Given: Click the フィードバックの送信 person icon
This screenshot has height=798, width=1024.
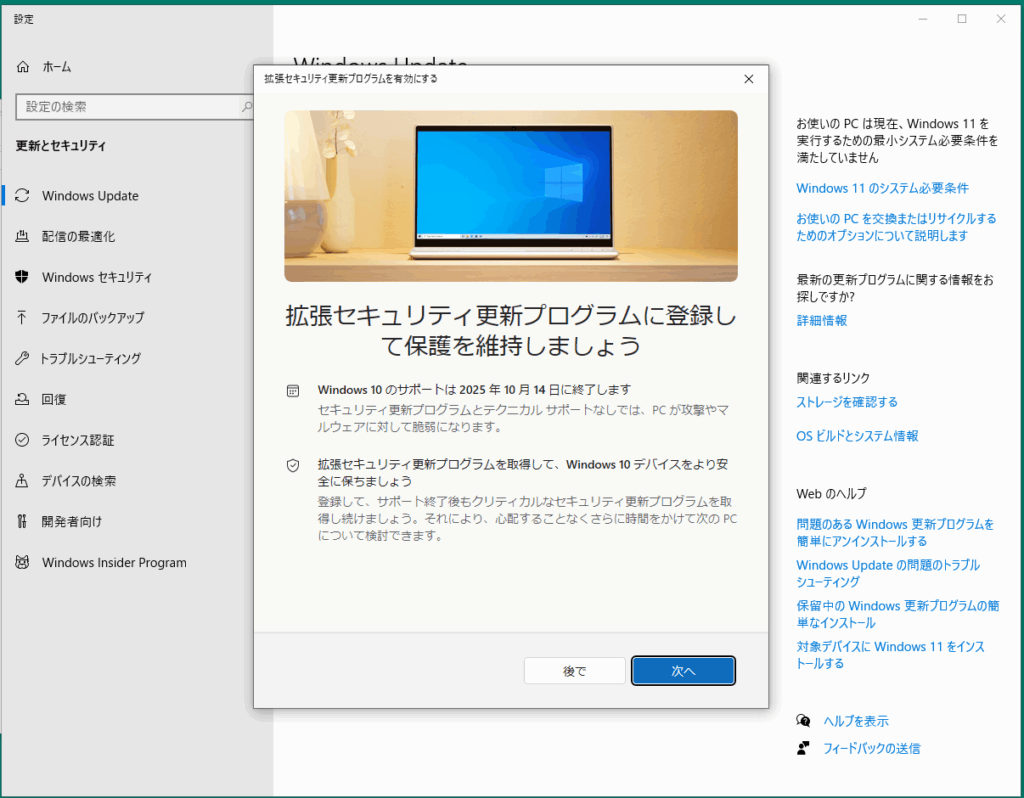Looking at the screenshot, I should point(803,748).
